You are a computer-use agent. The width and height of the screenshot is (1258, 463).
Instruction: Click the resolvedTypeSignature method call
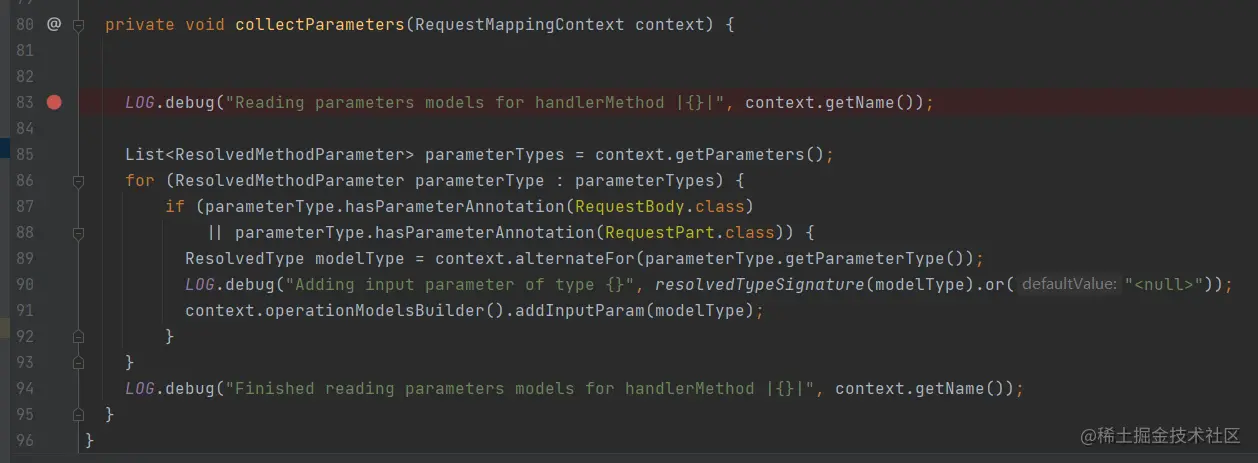(760, 284)
